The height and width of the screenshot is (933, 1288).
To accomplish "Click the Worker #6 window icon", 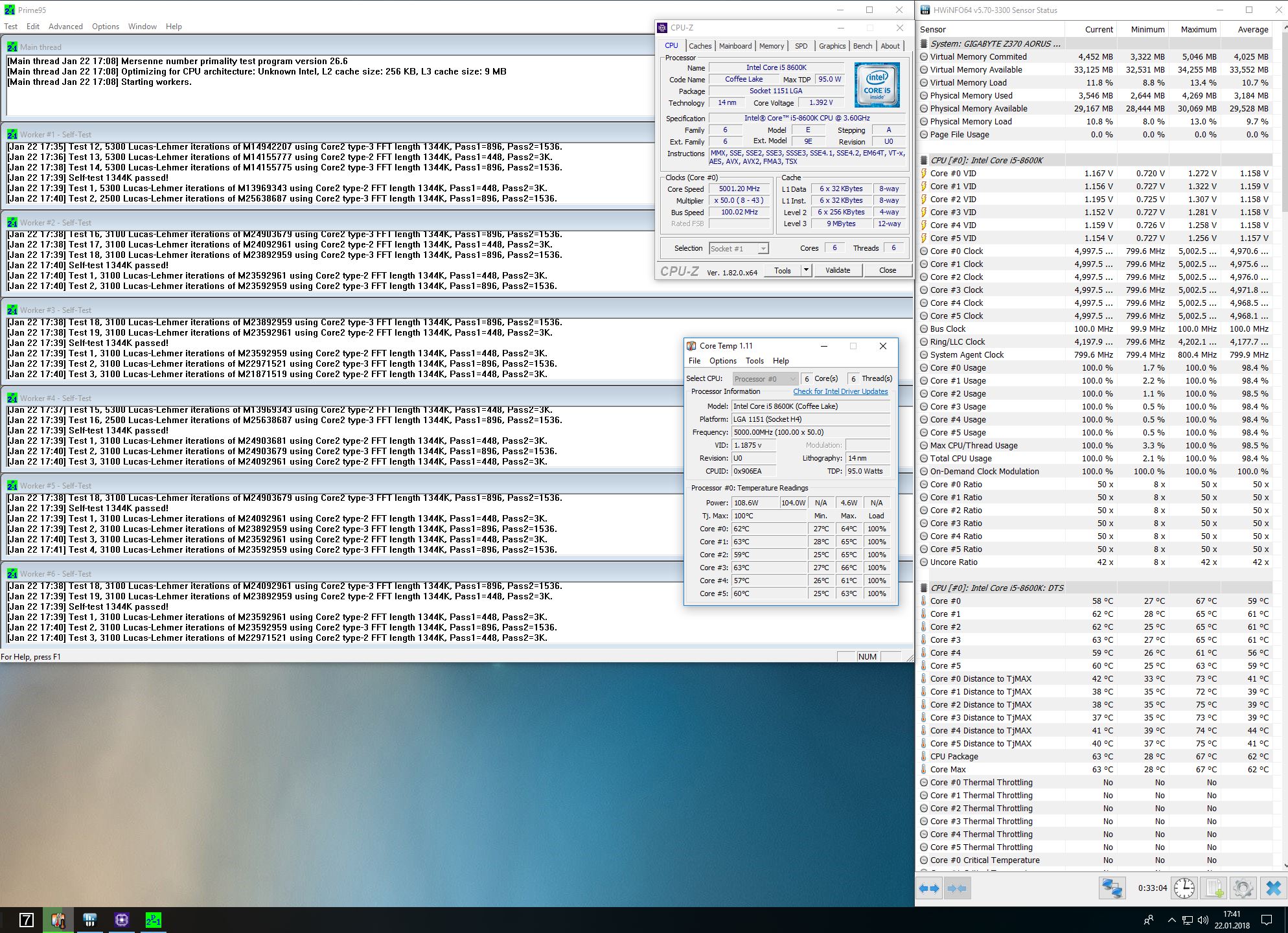I will [12, 573].
